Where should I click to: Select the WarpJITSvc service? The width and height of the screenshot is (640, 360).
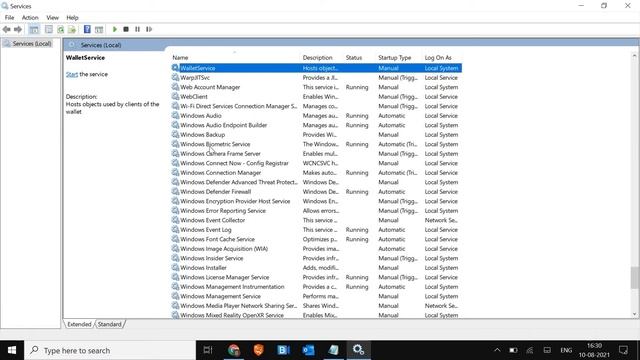(x=316, y=78)
